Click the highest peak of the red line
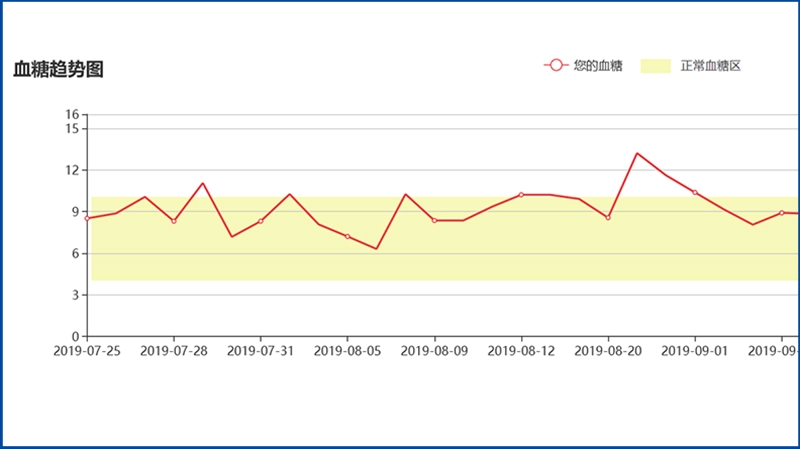This screenshot has width=800, height=449. [637, 153]
